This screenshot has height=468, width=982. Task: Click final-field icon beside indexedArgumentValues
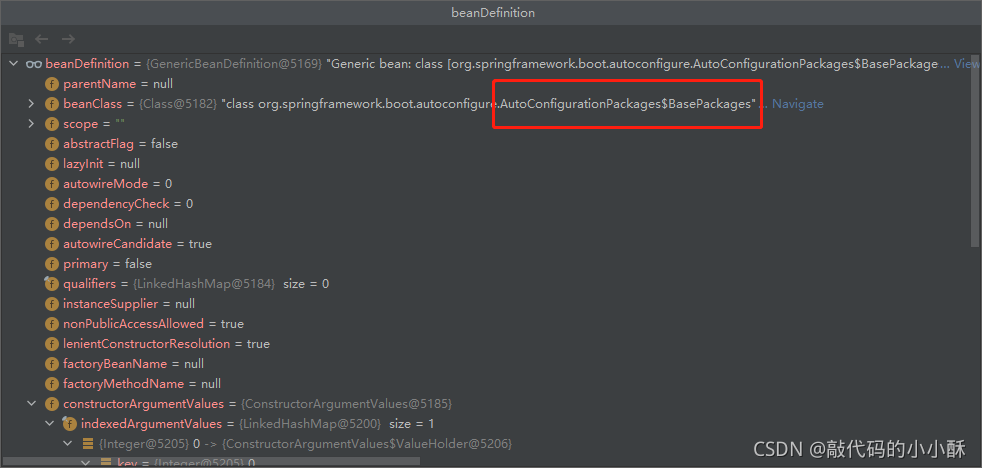(x=70, y=424)
